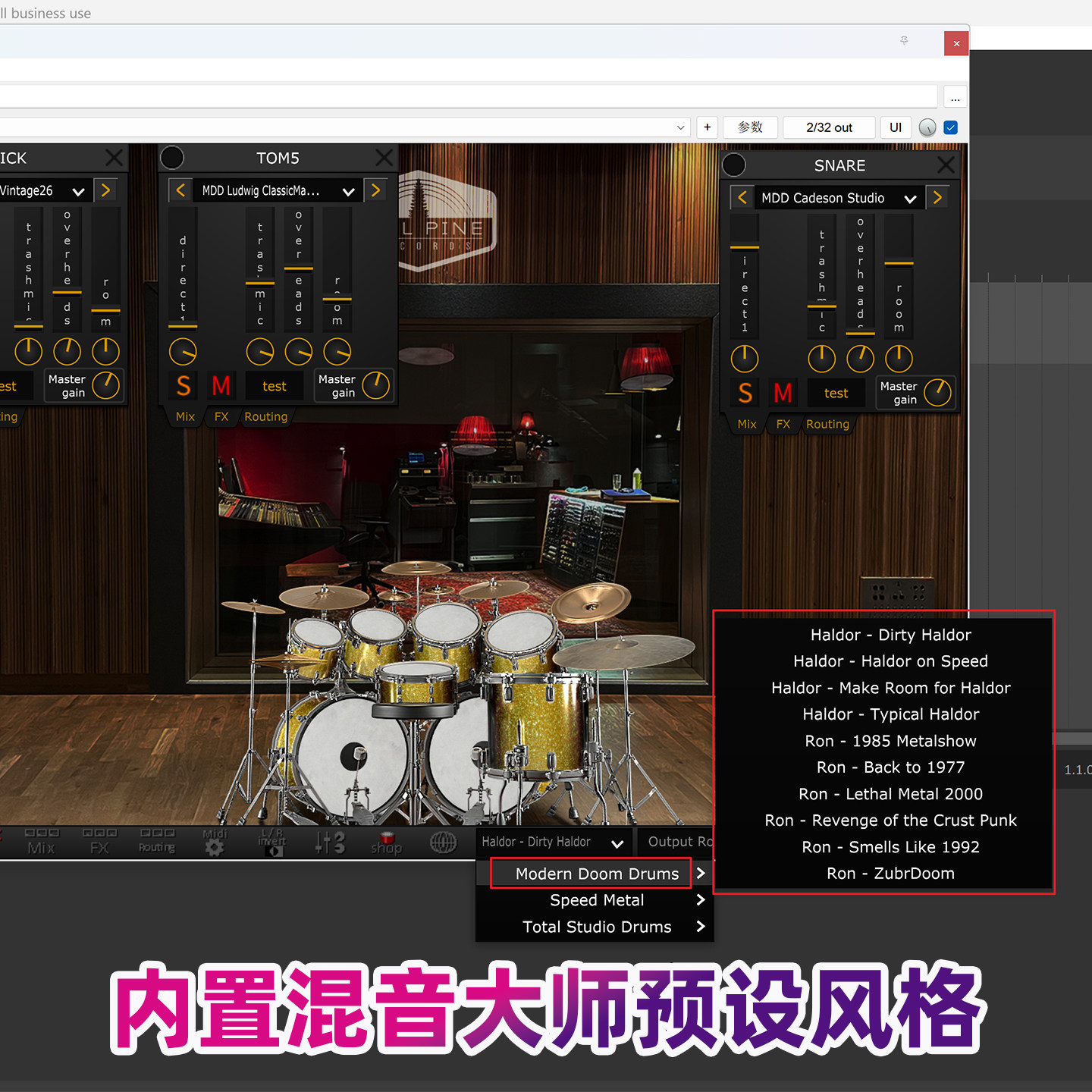This screenshot has height=1092, width=1092.
Task: Click the SNARE room knob
Action: [x=899, y=359]
